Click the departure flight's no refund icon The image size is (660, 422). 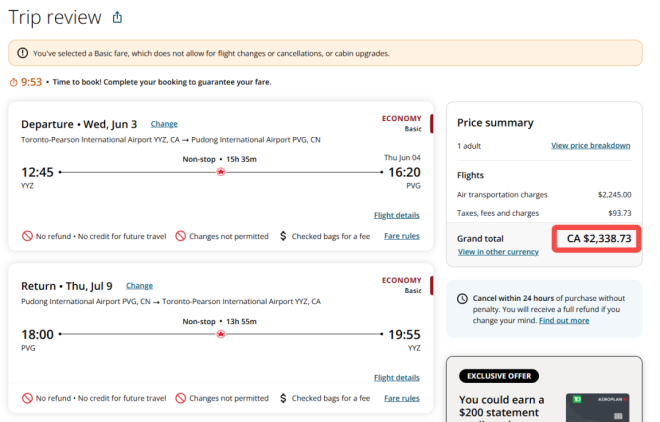point(27,236)
